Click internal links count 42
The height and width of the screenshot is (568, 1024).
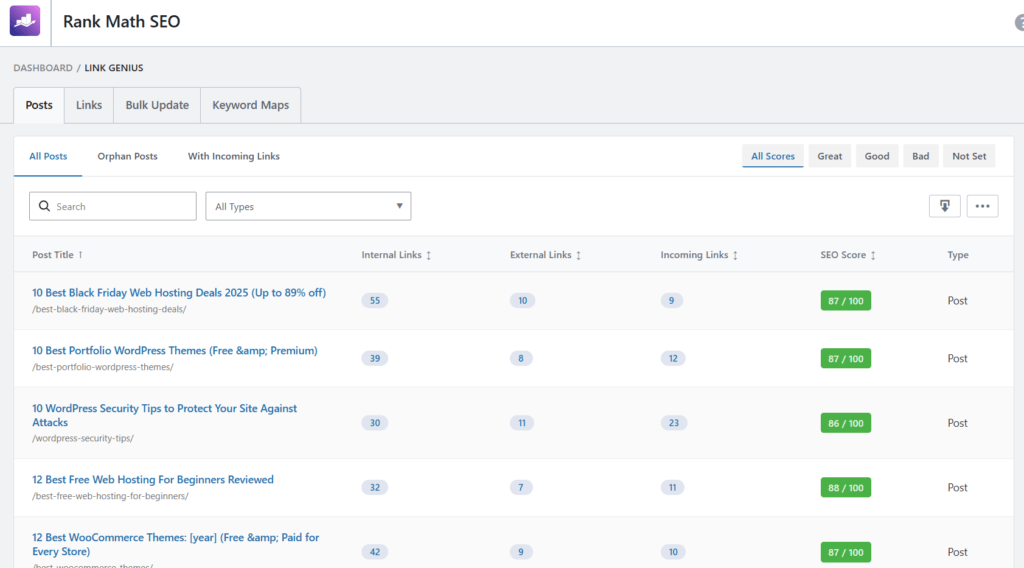click(x=375, y=552)
